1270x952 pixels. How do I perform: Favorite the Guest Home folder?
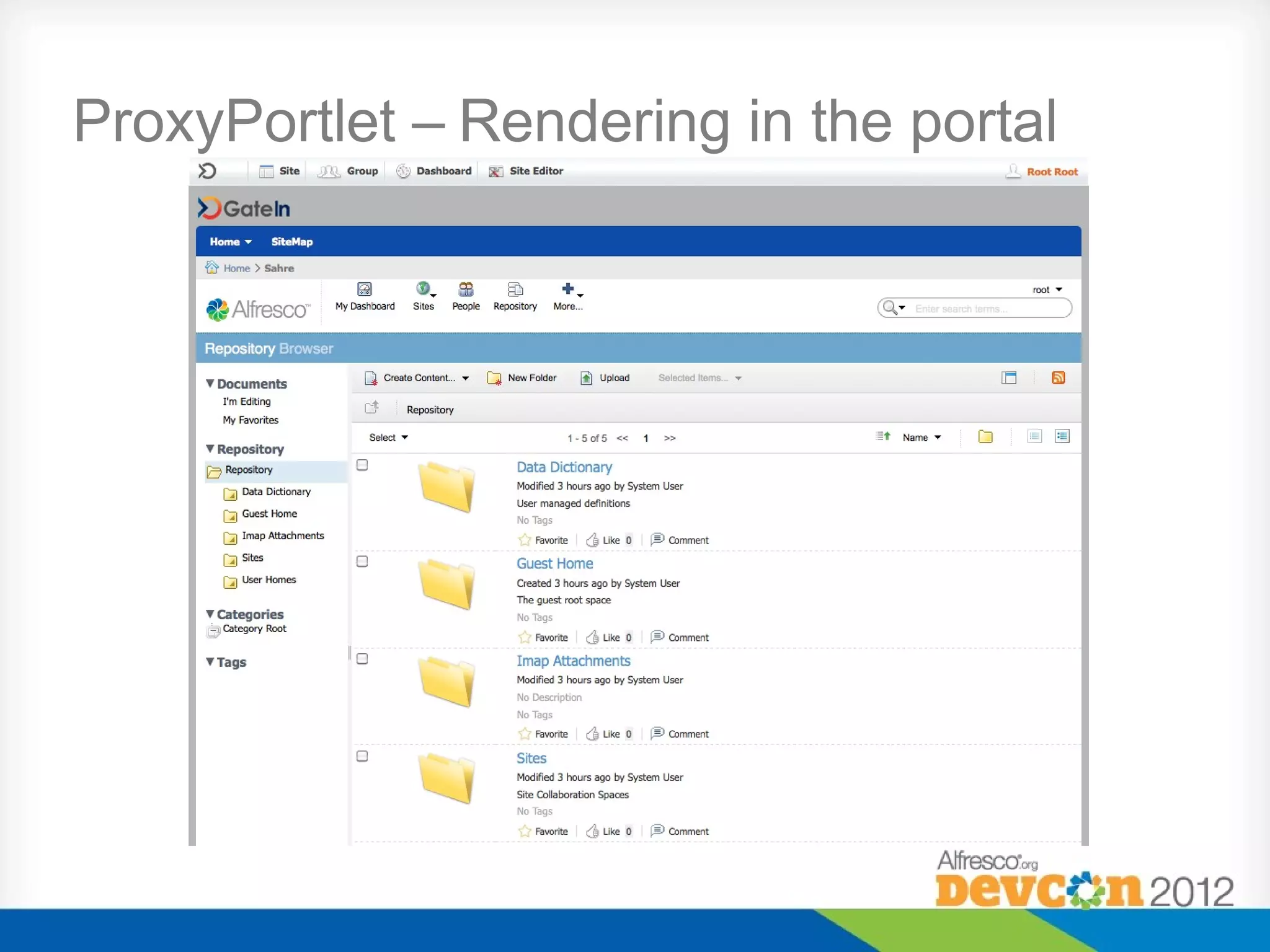coord(543,637)
